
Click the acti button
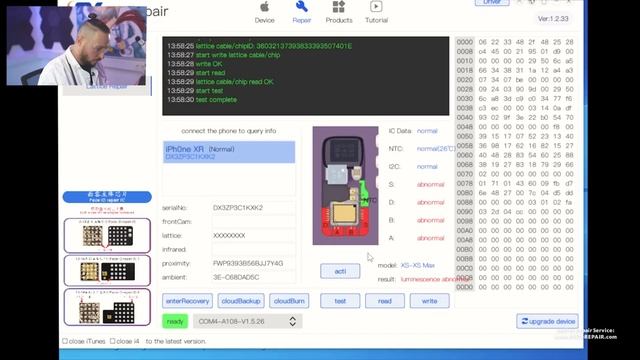(340, 271)
